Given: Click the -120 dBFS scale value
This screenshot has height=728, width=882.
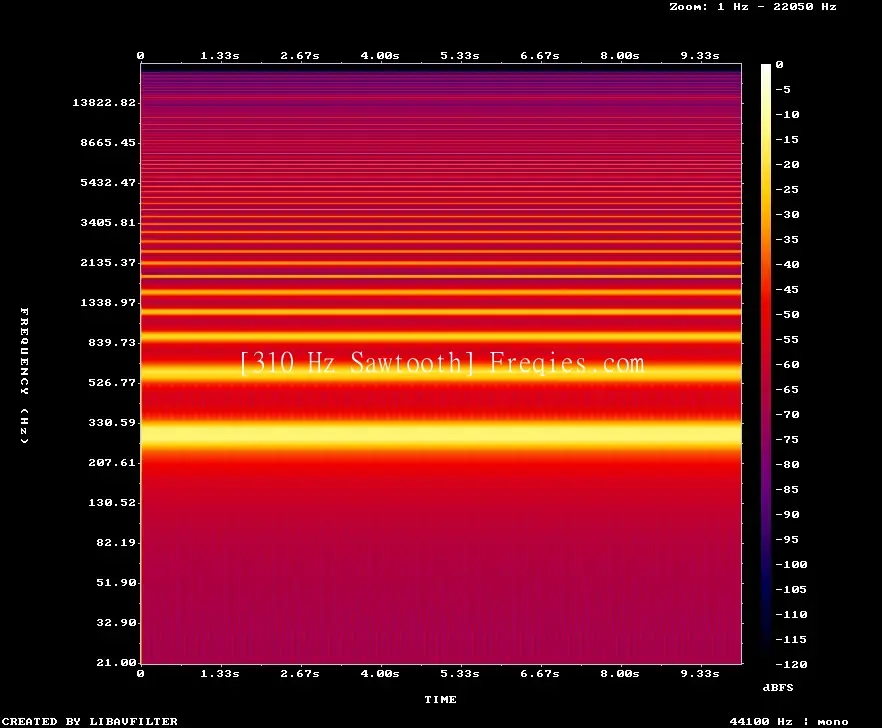Looking at the screenshot, I should tap(791, 664).
